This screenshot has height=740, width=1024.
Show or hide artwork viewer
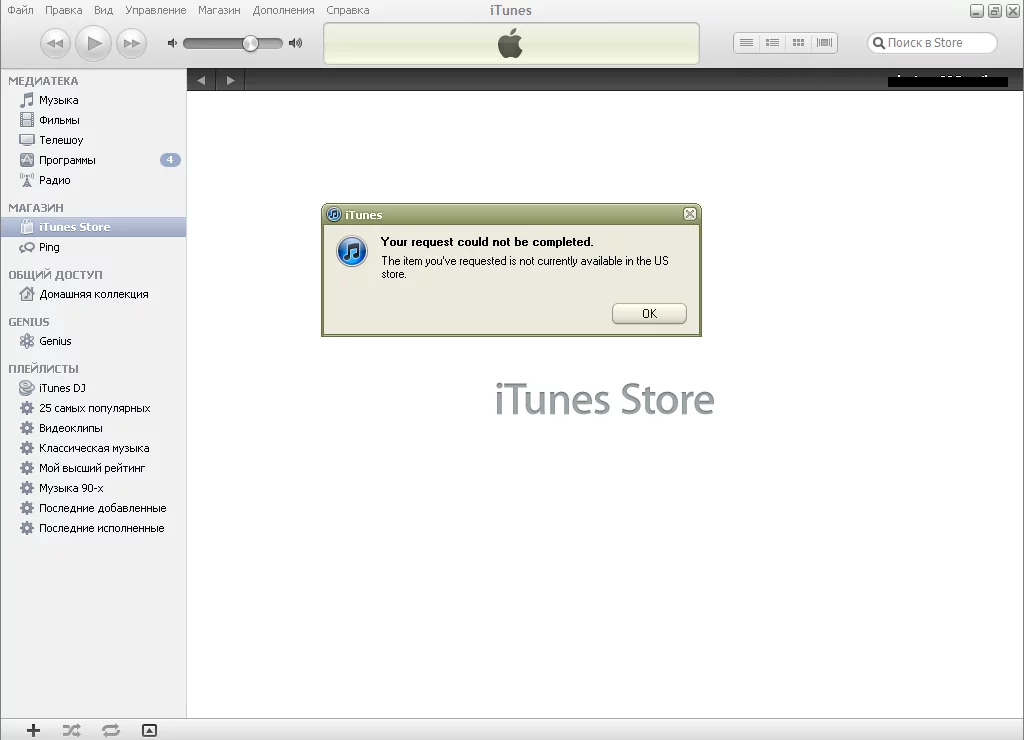(150, 730)
